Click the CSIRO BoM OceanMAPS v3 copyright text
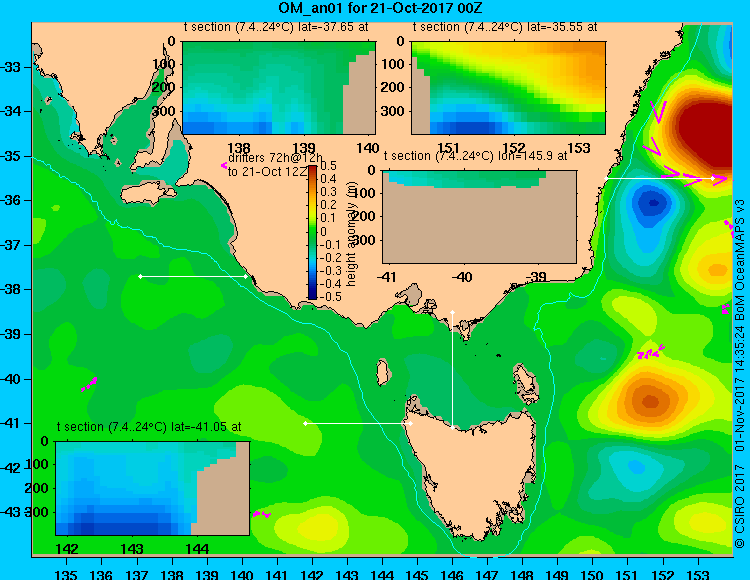This screenshot has width=750, height=580. tap(740, 371)
